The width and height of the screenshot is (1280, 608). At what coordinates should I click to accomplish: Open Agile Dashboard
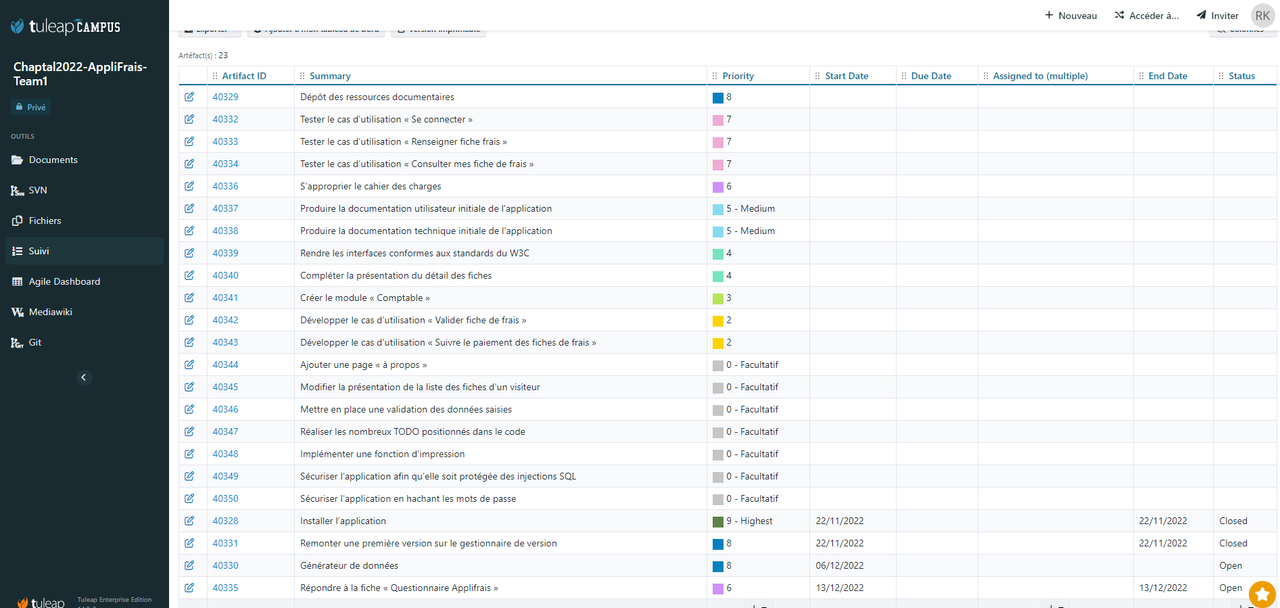[82, 282]
